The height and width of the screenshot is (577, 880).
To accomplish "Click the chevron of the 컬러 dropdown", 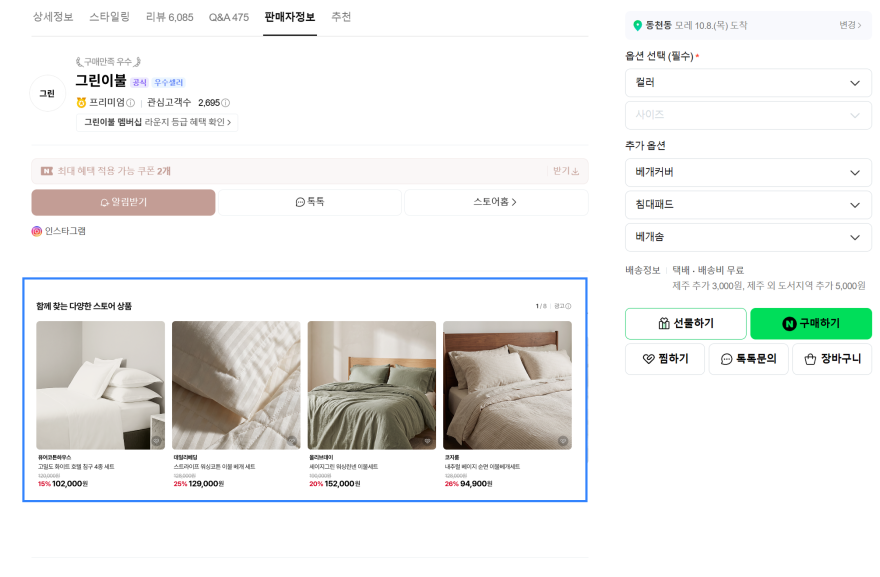I will pyautogui.click(x=855, y=83).
